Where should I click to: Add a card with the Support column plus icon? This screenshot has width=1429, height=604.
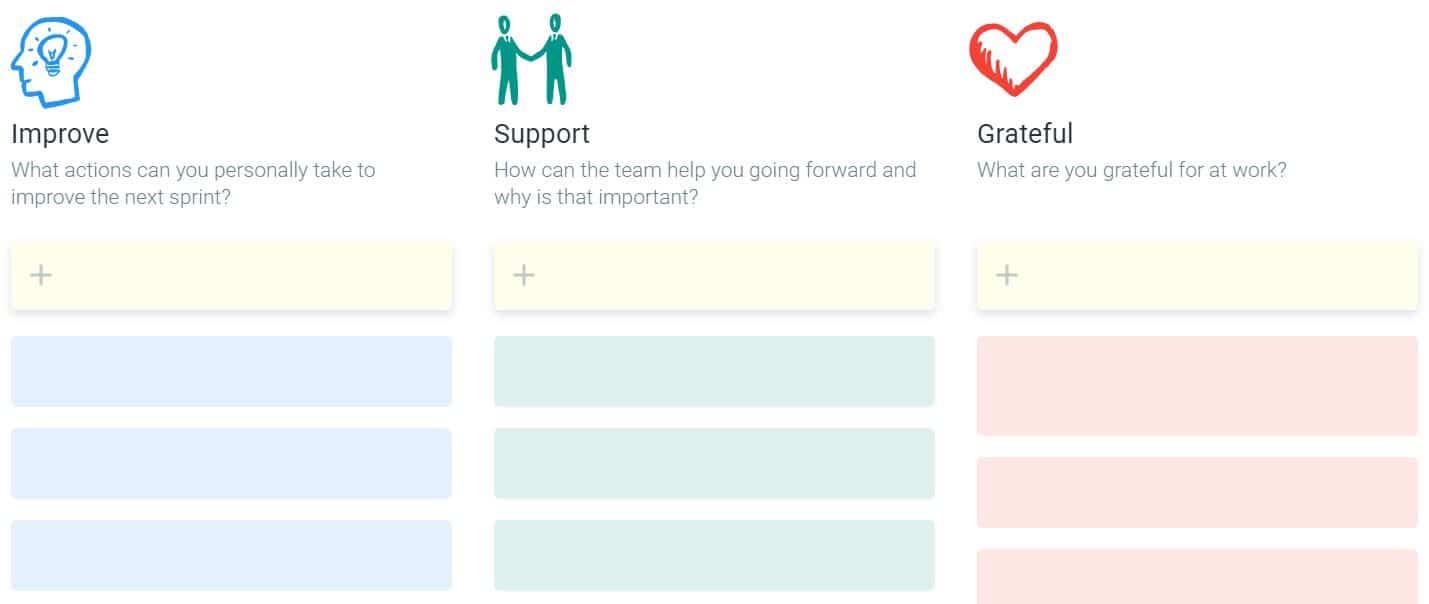pyautogui.click(x=524, y=275)
